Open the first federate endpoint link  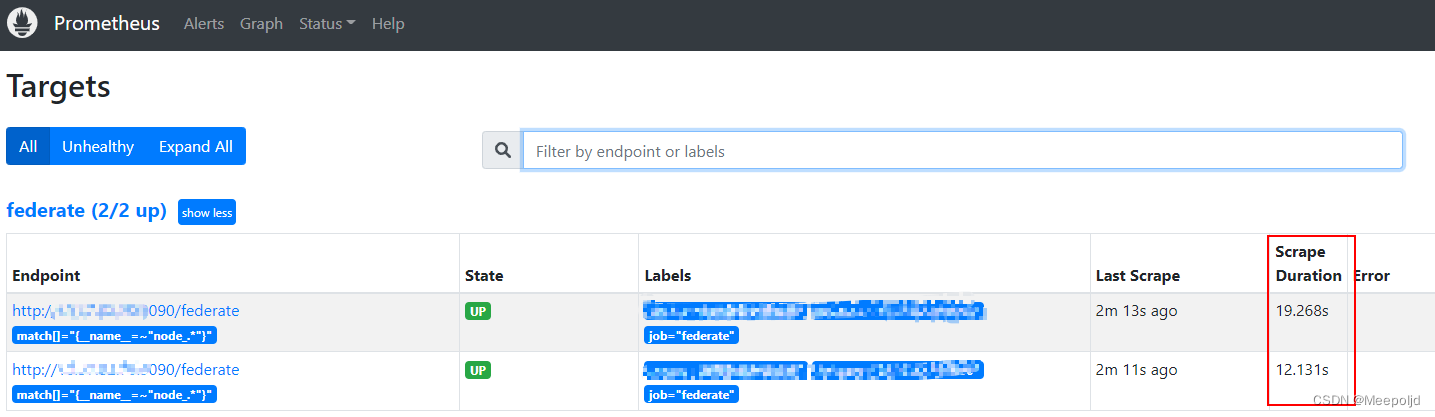tap(126, 311)
